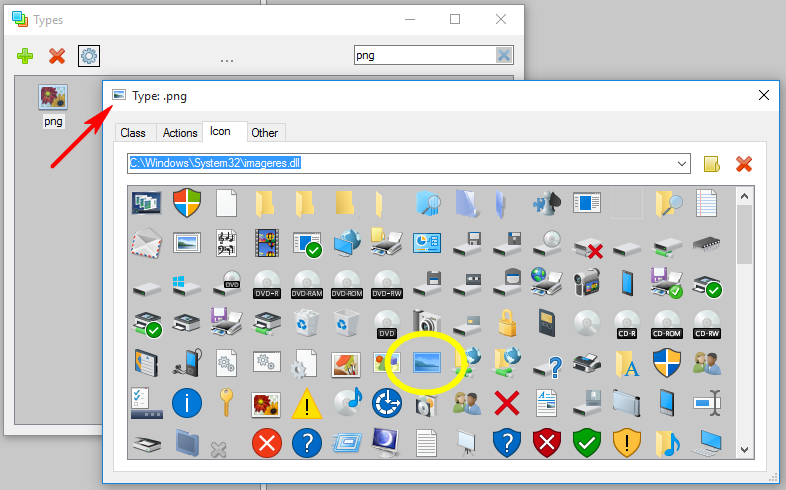The height and width of the screenshot is (490, 786).
Task: Pick the moon sleep monitor icon
Action: [385, 442]
